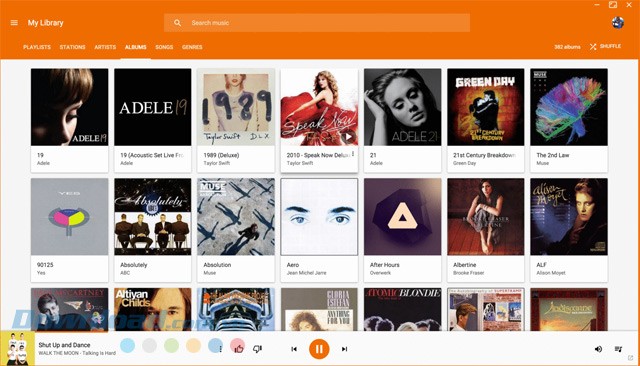The image size is (640, 366).
Task: Click the '382 albums' count text
Action: click(x=567, y=47)
